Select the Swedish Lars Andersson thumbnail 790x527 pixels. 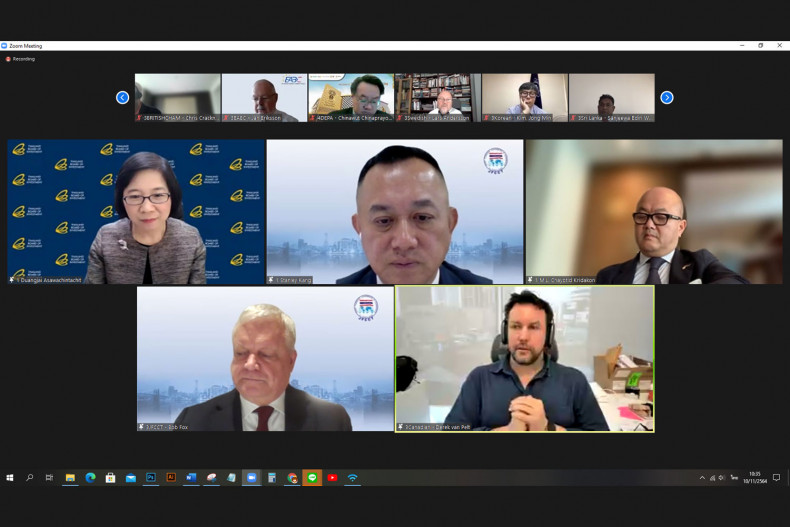(437, 98)
